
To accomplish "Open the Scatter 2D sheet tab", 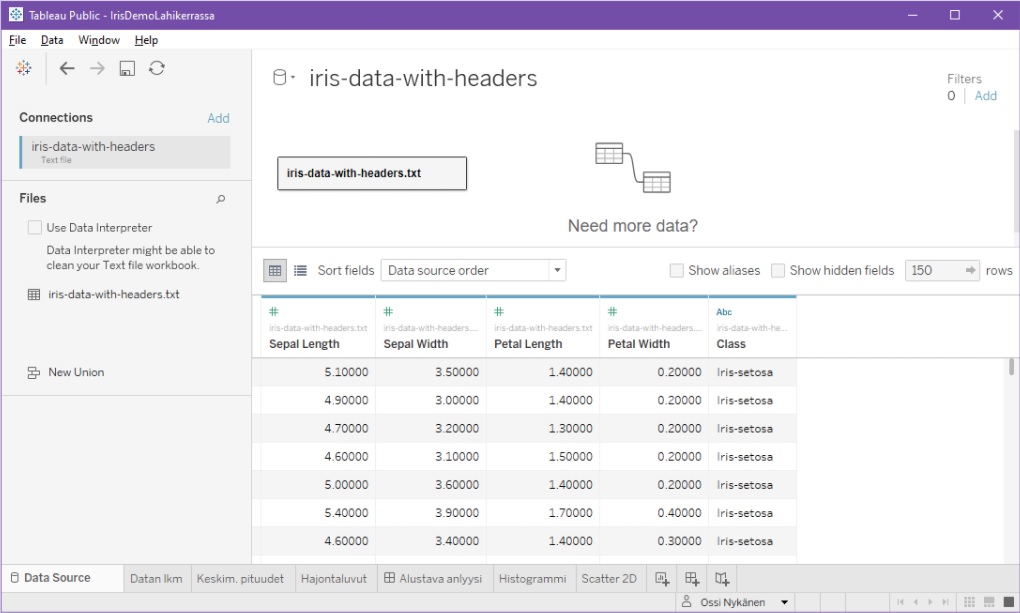I will tap(609, 579).
